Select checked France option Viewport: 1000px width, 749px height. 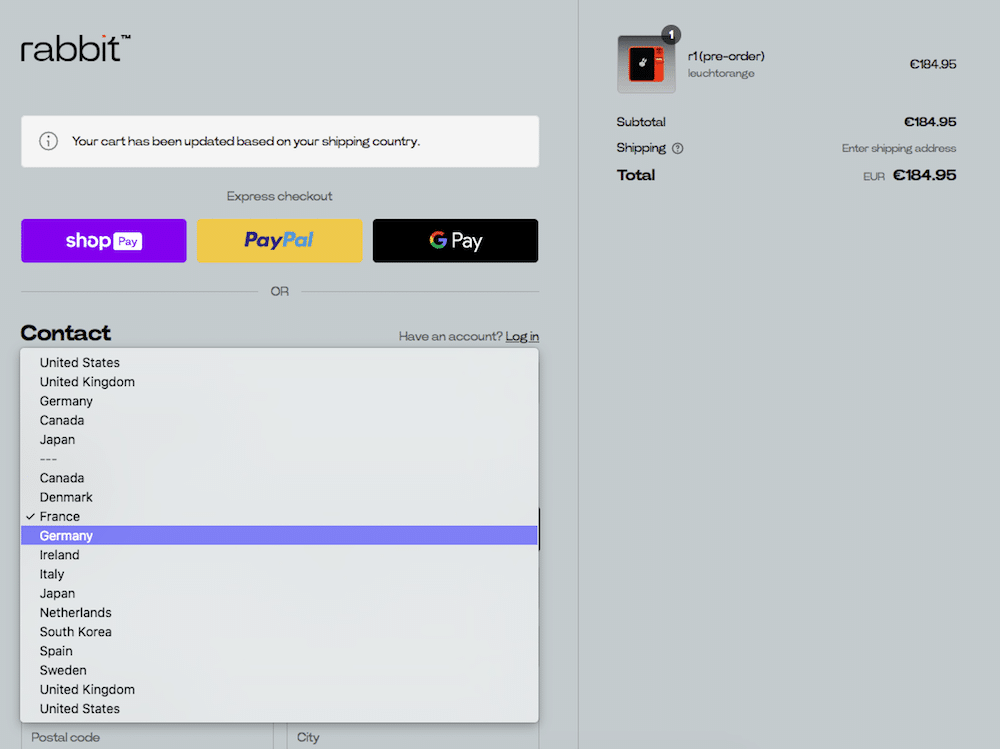[279, 516]
